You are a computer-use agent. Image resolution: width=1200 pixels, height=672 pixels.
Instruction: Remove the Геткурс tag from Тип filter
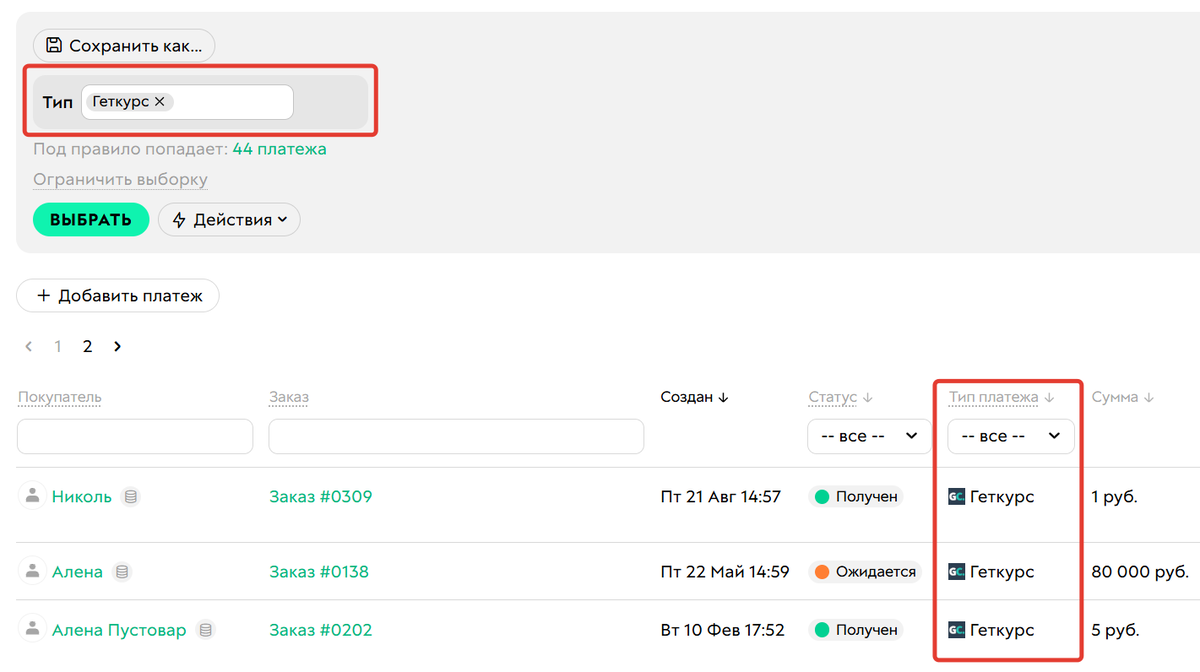[x=159, y=102]
